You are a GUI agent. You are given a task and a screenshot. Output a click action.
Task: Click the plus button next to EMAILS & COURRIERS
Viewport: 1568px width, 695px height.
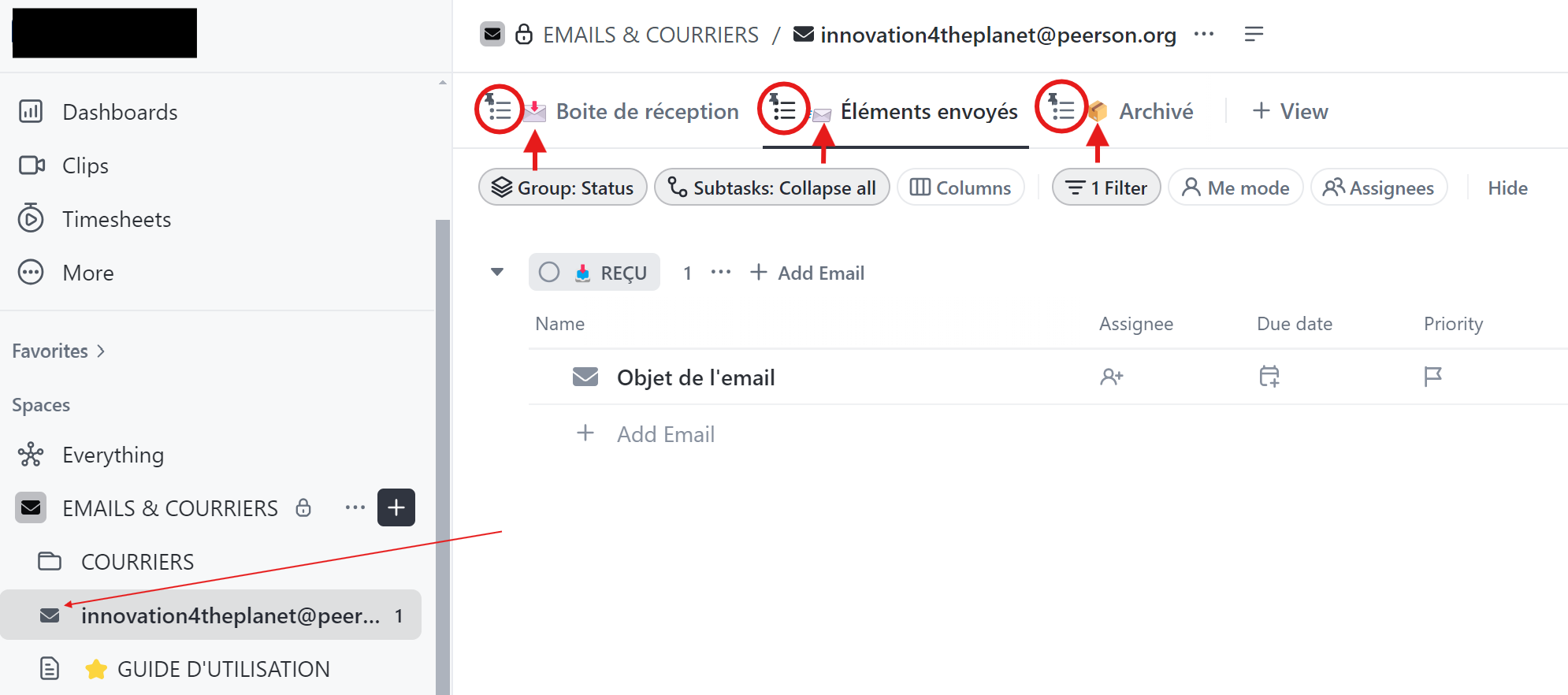pyautogui.click(x=396, y=507)
